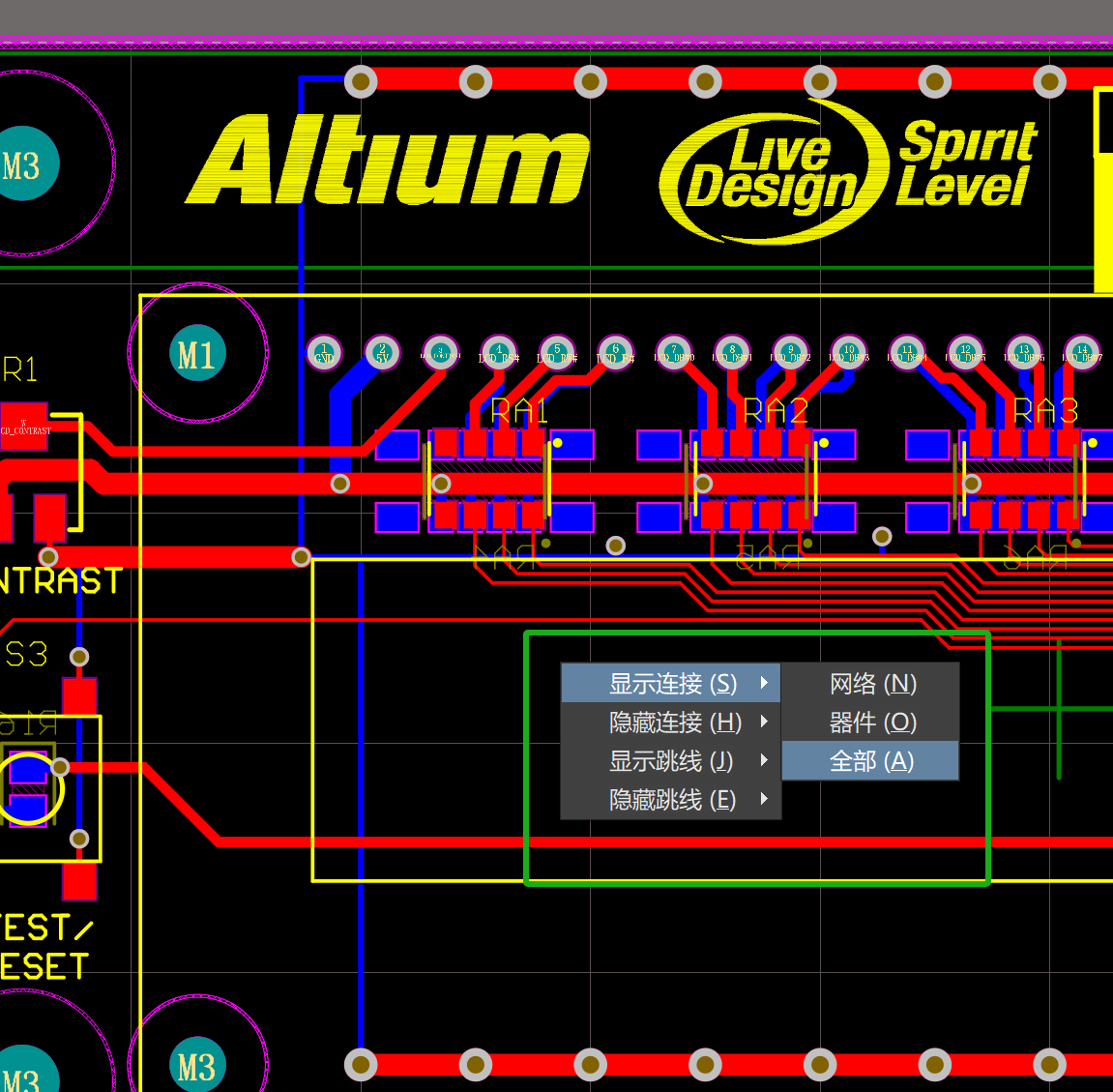The height and width of the screenshot is (1092, 1113).
Task: Select the Live Design oval logo
Action: tap(774, 172)
